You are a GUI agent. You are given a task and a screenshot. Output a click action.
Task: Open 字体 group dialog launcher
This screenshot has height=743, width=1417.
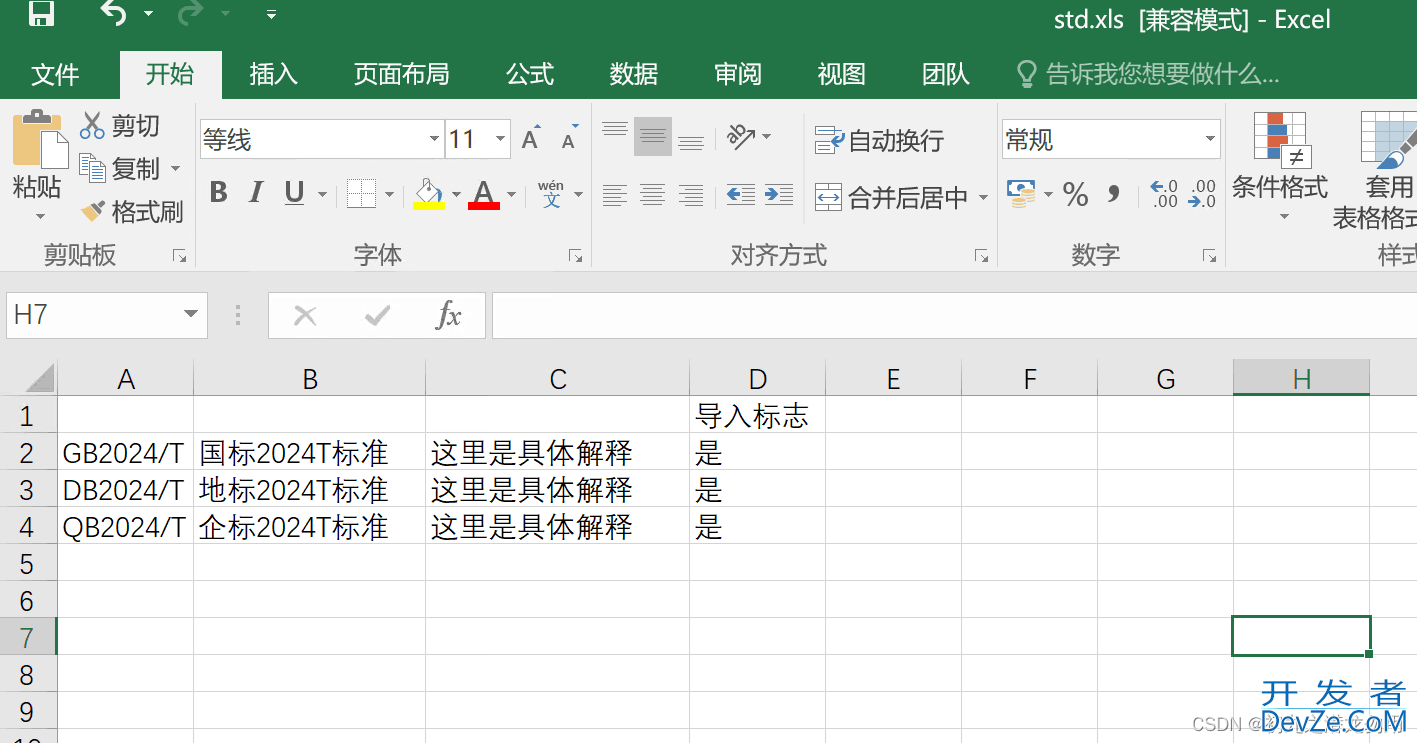click(575, 256)
